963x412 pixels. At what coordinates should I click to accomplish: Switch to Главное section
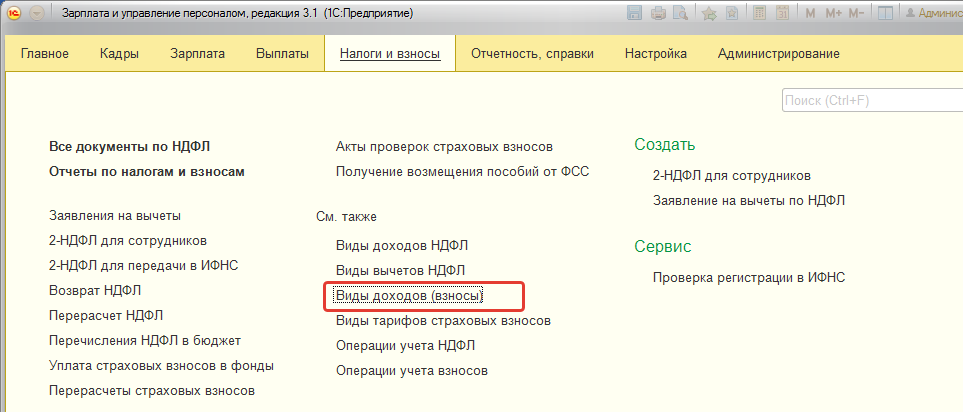click(45, 54)
